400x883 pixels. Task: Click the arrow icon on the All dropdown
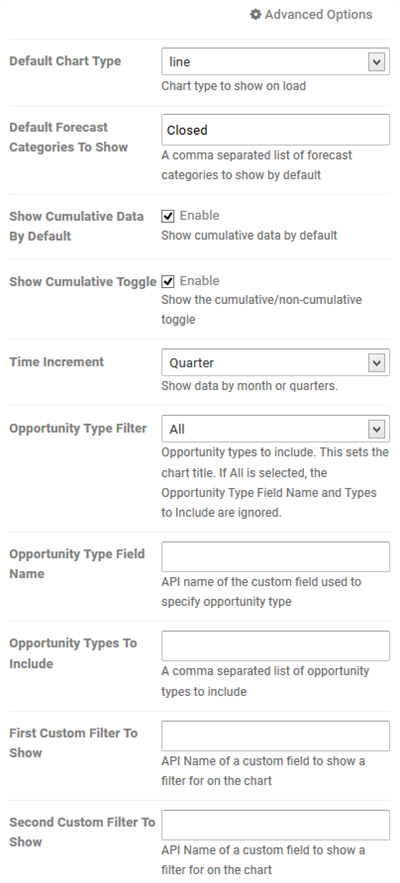pos(376,429)
